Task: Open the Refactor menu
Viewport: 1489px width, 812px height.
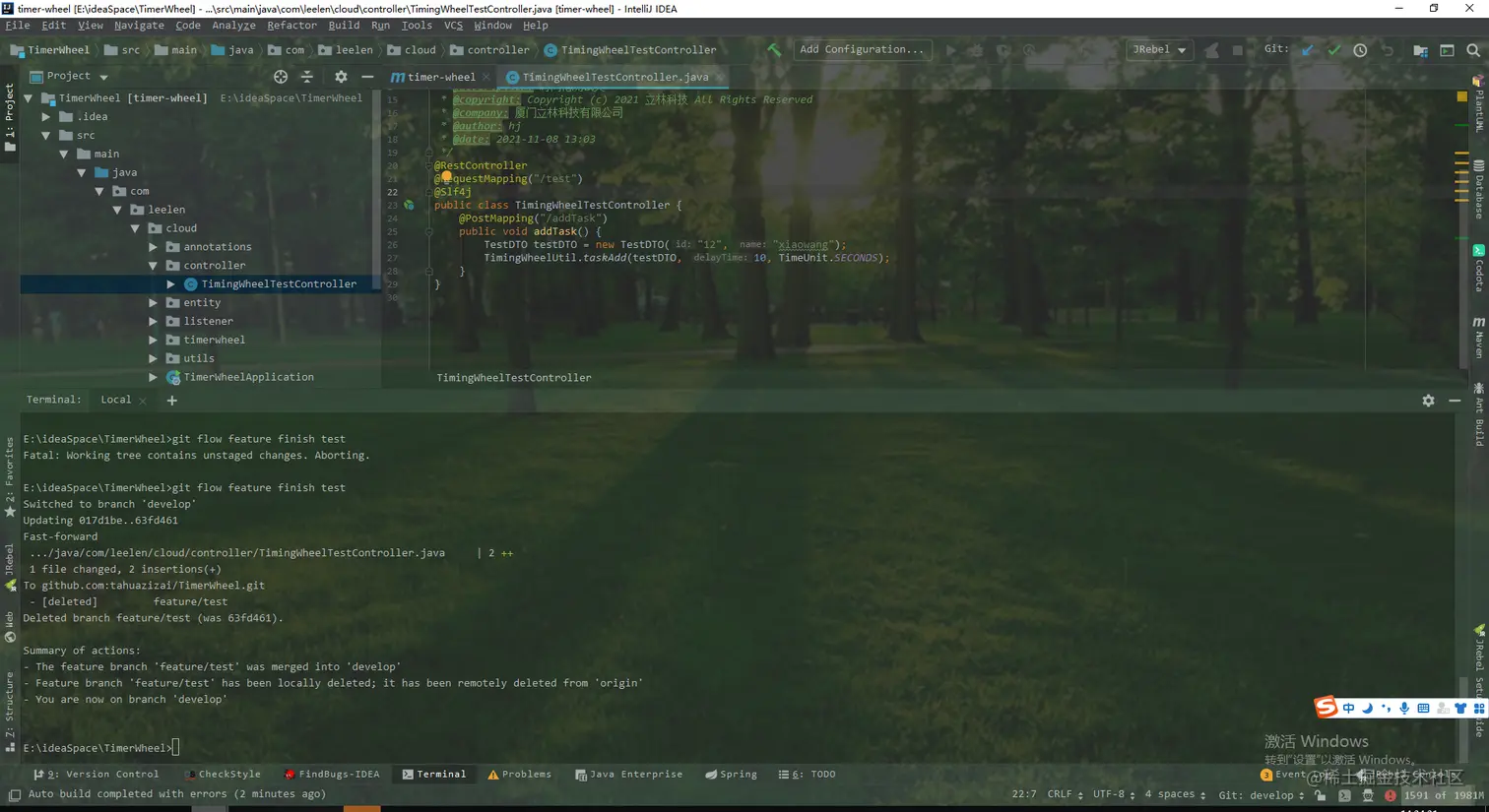Action: click(291, 26)
